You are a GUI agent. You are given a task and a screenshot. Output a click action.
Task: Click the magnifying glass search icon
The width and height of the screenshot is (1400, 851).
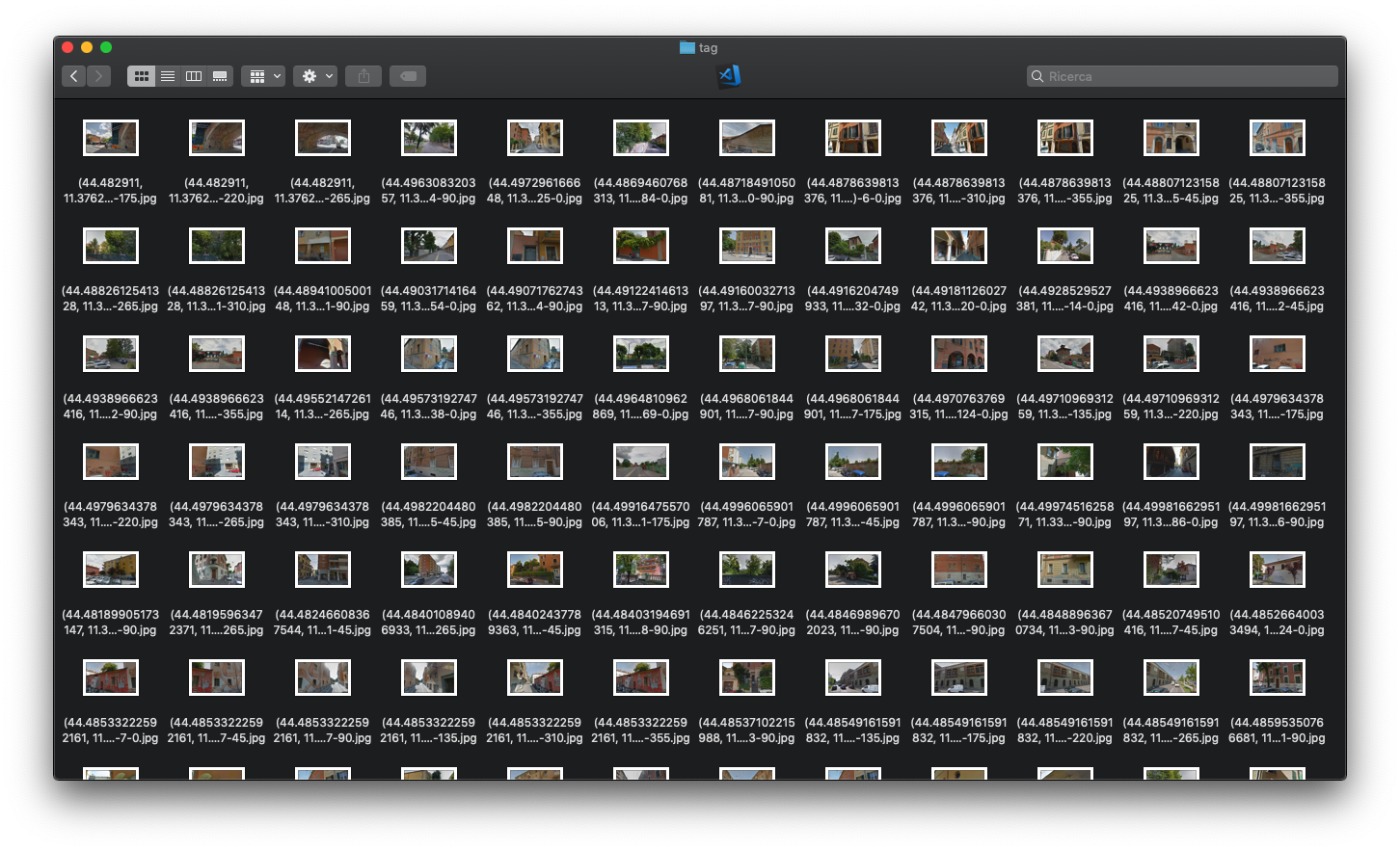click(x=1037, y=76)
